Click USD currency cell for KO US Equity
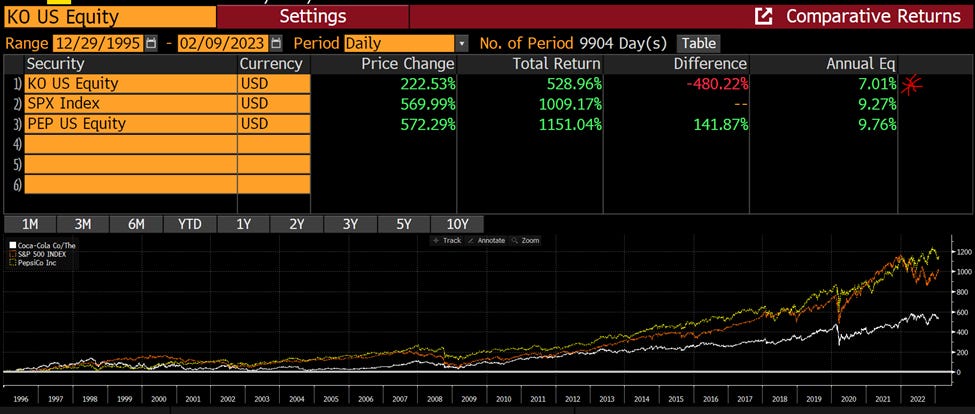Screen dimensions: 975x414 [274, 84]
